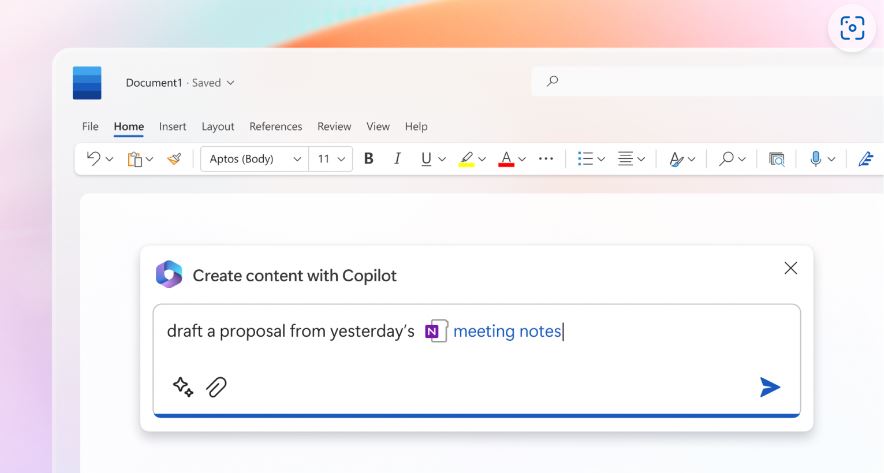Open the Aptos (Body) font dropdown
This screenshot has height=473, width=884.
pyautogui.click(x=254, y=159)
